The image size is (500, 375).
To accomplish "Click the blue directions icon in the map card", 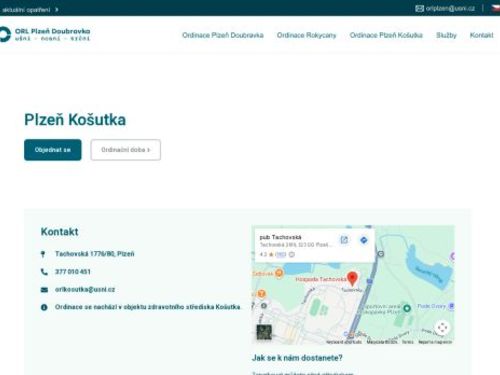I will click(x=364, y=240).
